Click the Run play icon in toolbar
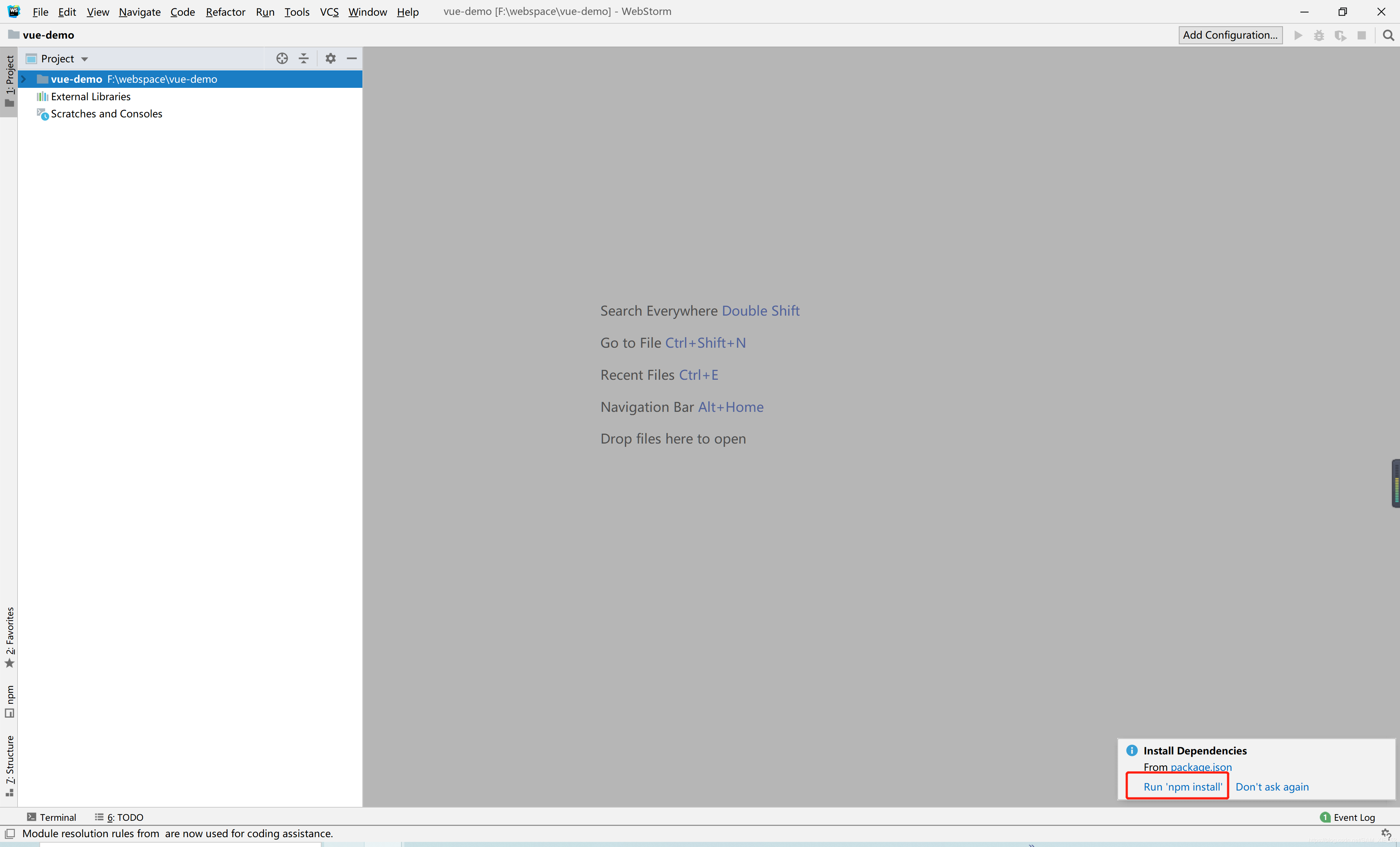 coord(1298,35)
